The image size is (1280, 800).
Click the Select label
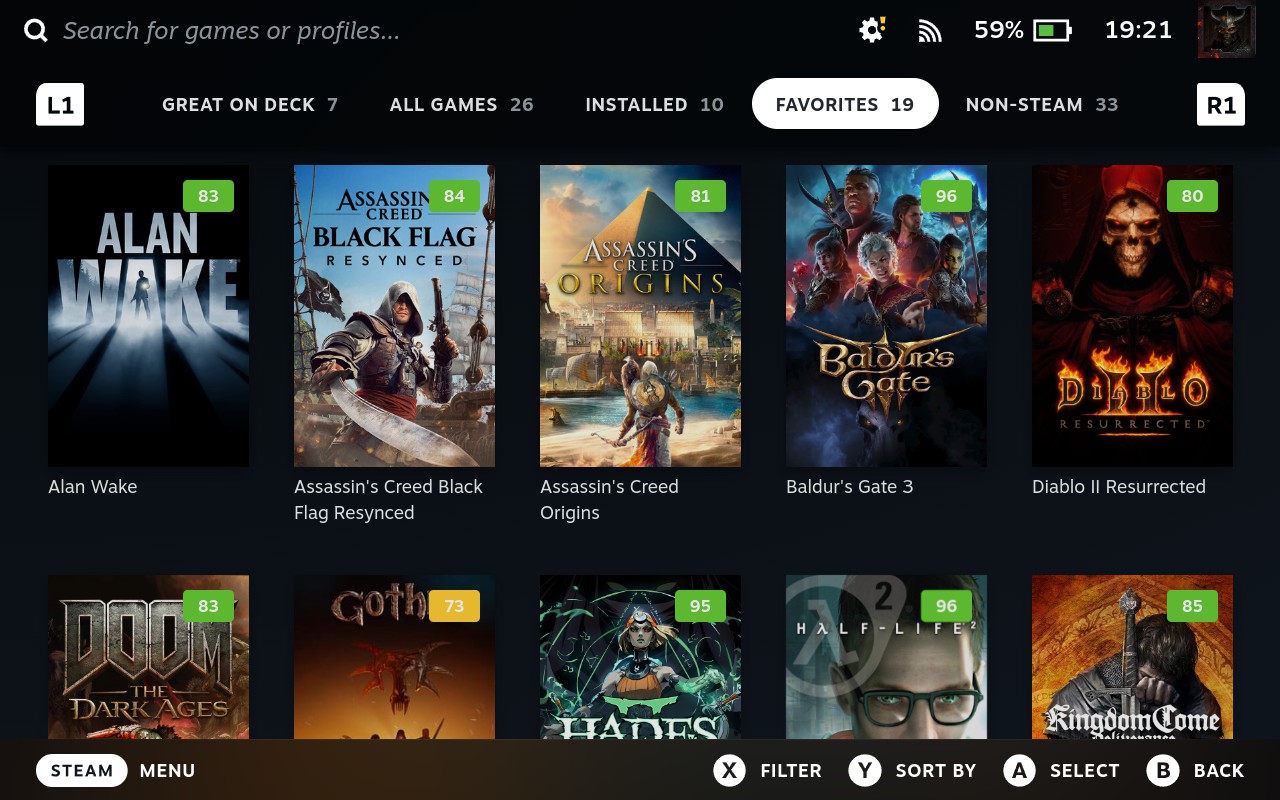1085,771
